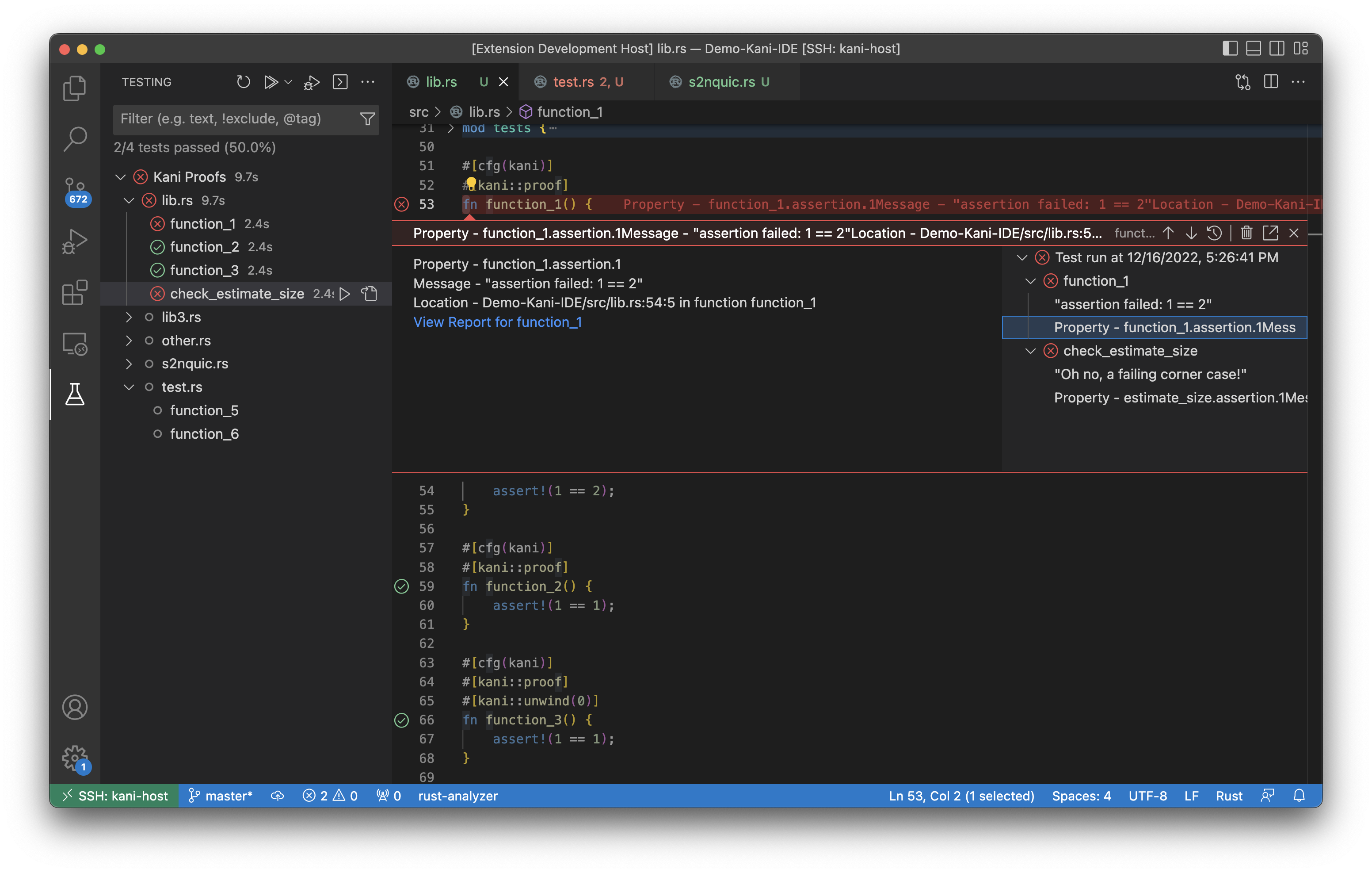Click Debug Tests icon in Testing header
1372x873 pixels.
312,82
